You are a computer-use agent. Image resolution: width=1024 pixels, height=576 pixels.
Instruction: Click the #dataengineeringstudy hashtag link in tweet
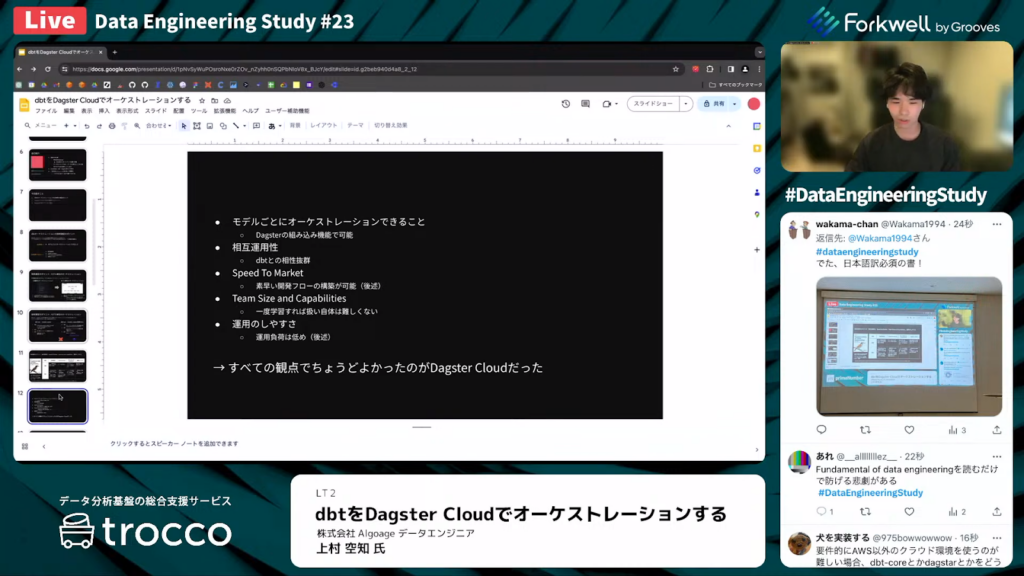(867, 252)
